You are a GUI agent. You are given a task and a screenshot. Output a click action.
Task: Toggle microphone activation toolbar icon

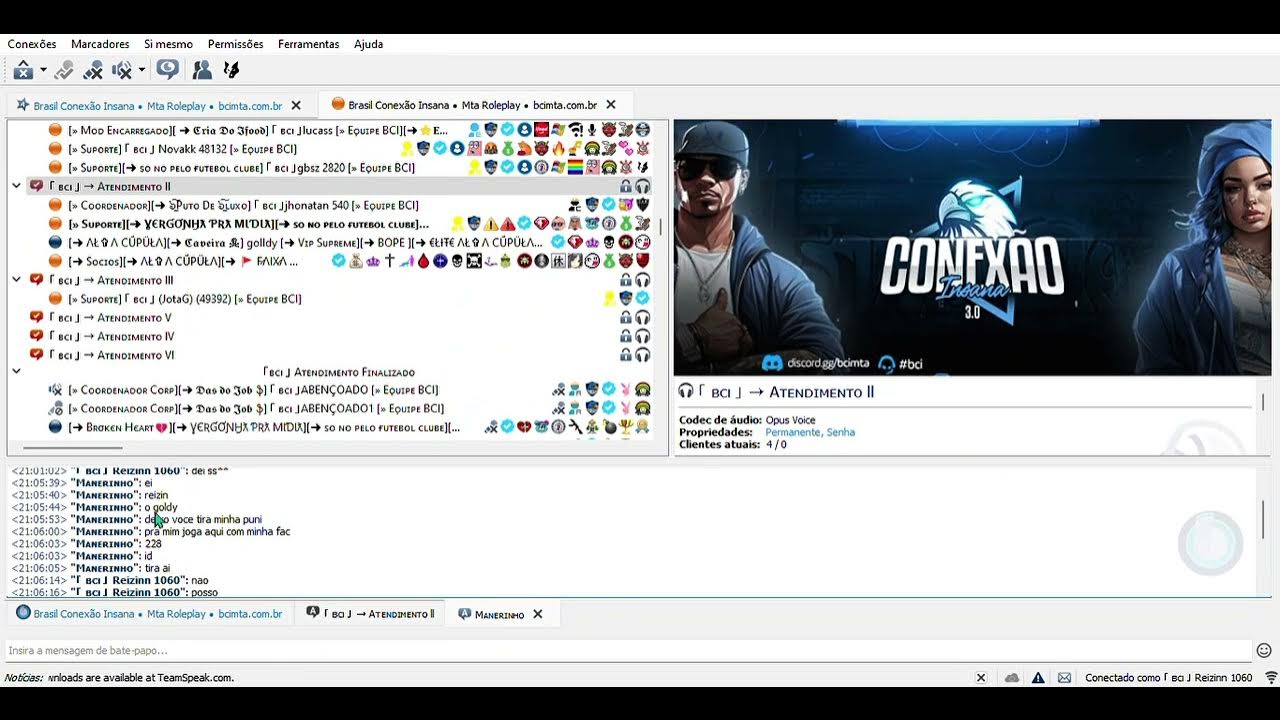[x=64, y=70]
